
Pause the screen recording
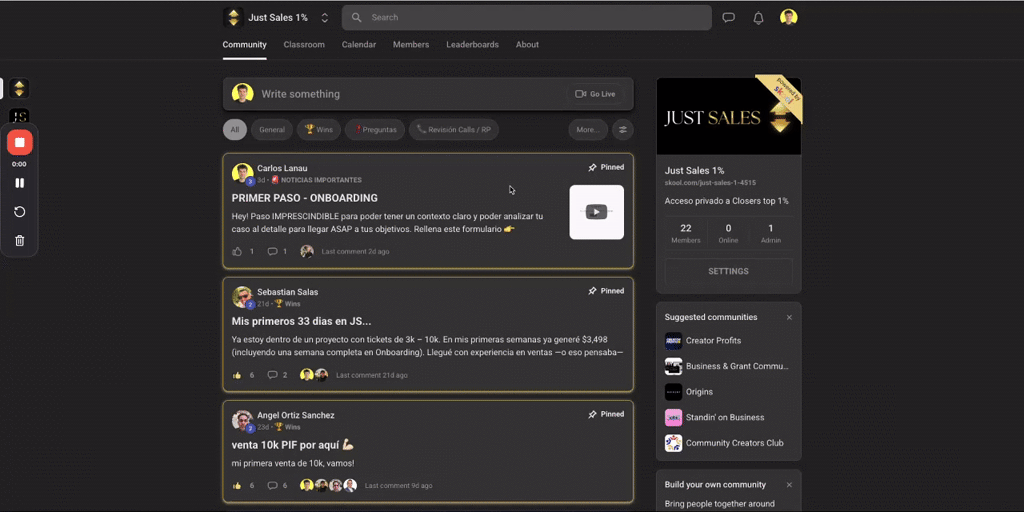coord(20,183)
